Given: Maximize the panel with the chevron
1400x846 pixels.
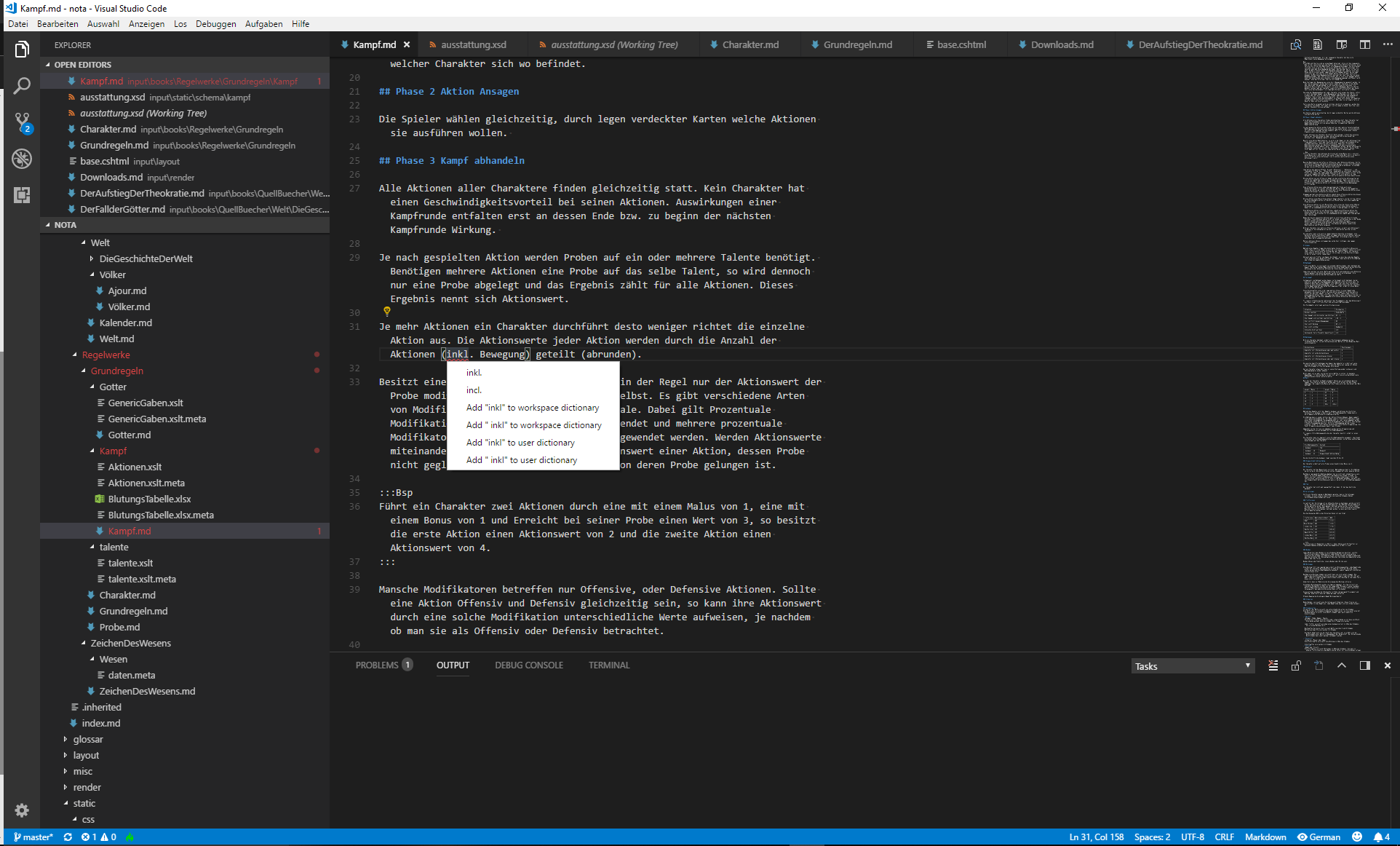Looking at the screenshot, I should tap(1342, 665).
